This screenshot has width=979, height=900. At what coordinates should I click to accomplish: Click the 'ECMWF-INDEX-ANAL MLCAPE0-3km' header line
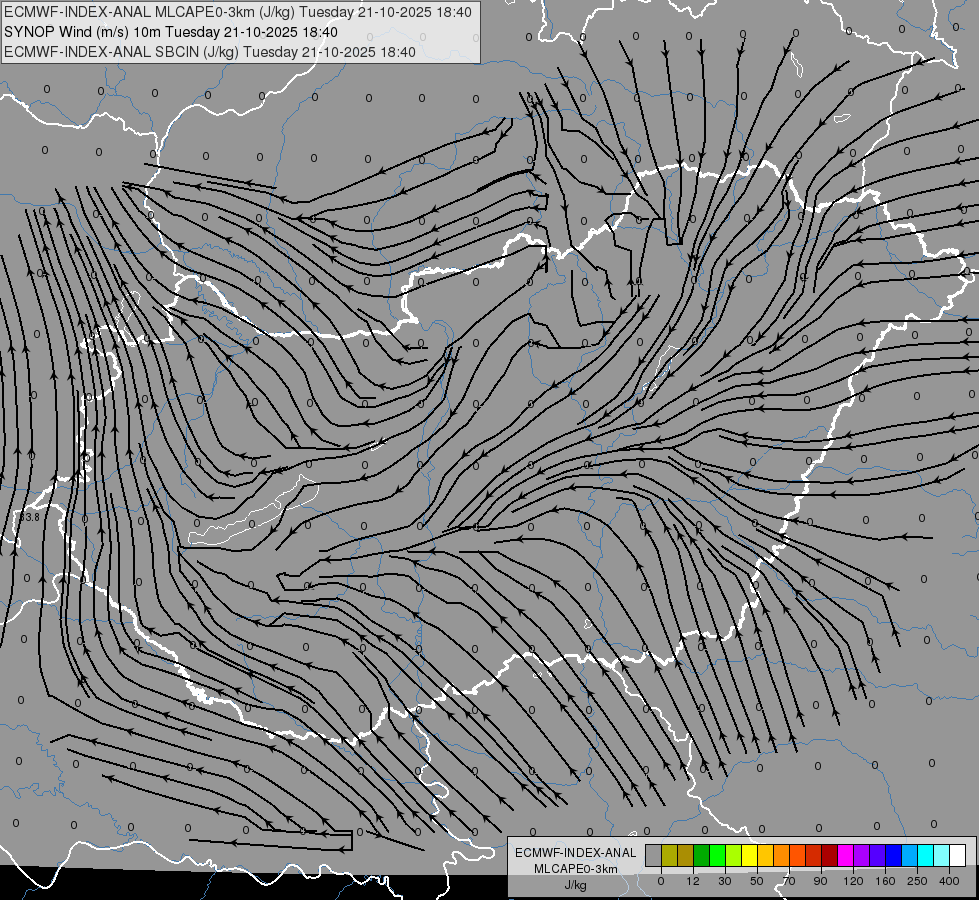238,12
